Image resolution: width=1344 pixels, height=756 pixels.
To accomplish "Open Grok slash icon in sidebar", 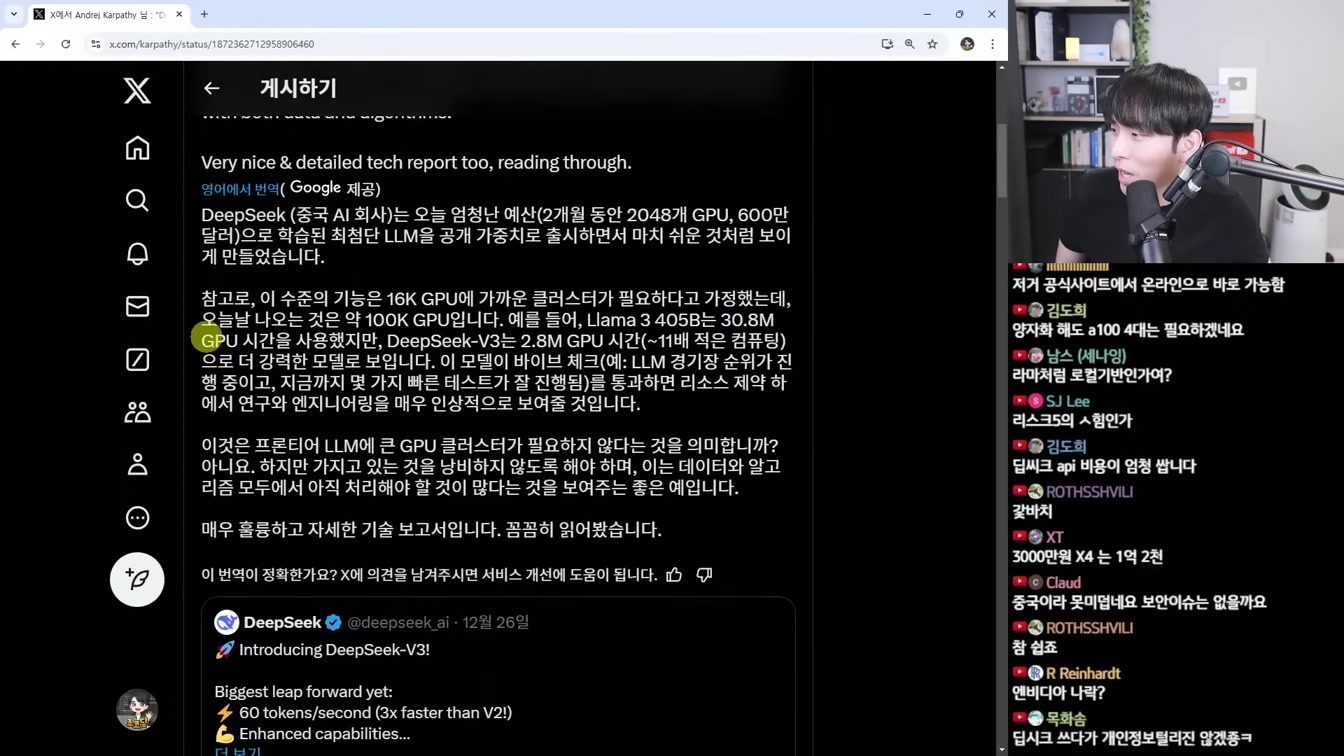I will (x=137, y=359).
